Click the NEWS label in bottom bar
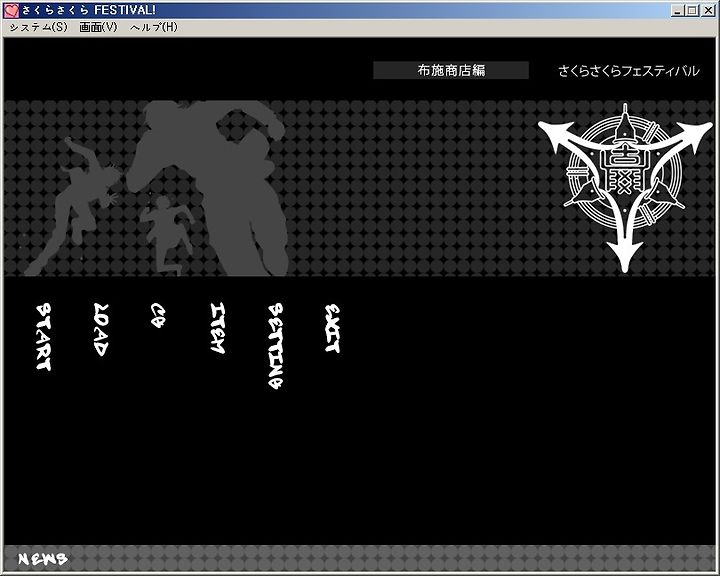 [x=42, y=559]
